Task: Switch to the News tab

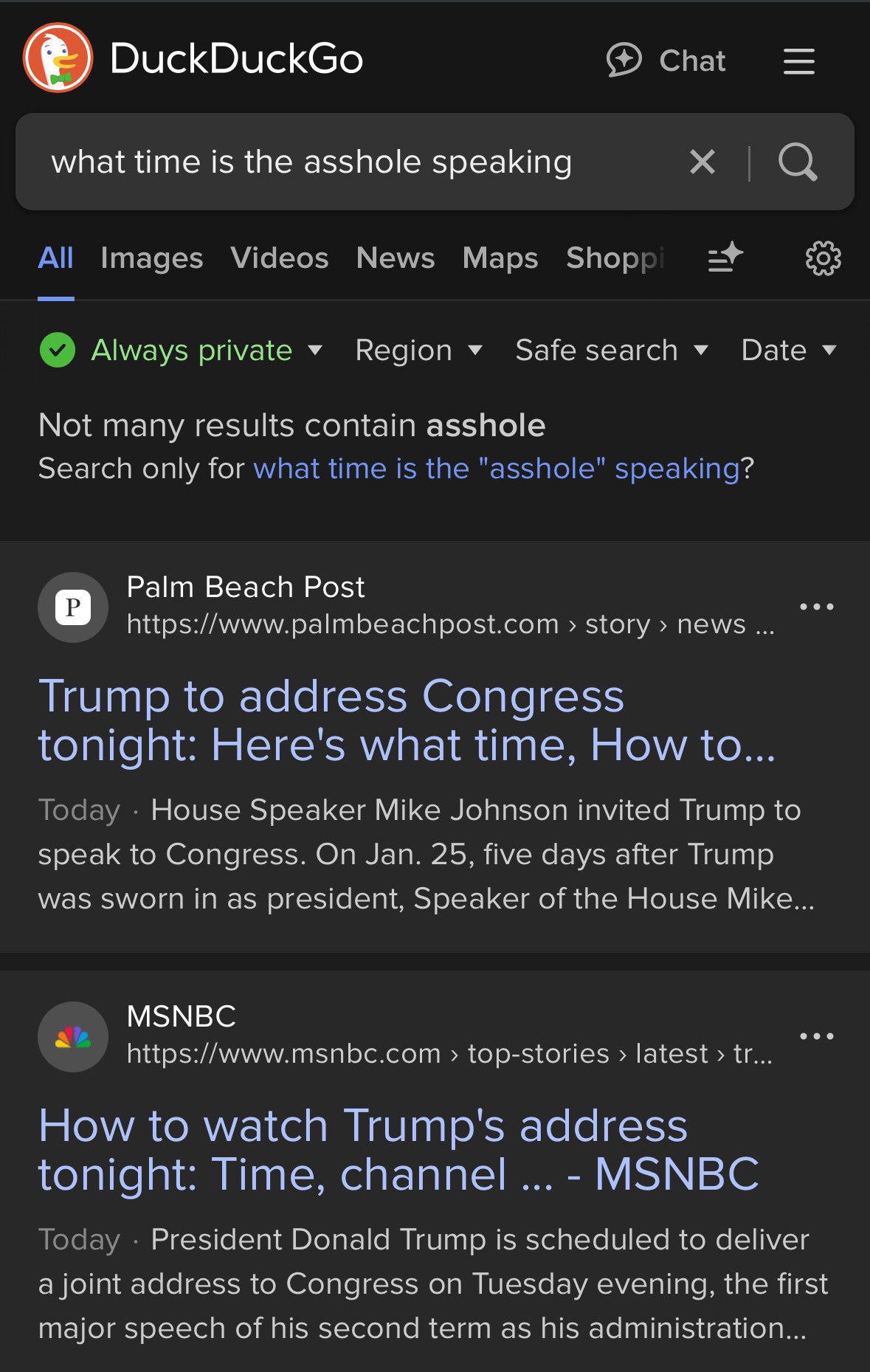Action: pos(395,258)
